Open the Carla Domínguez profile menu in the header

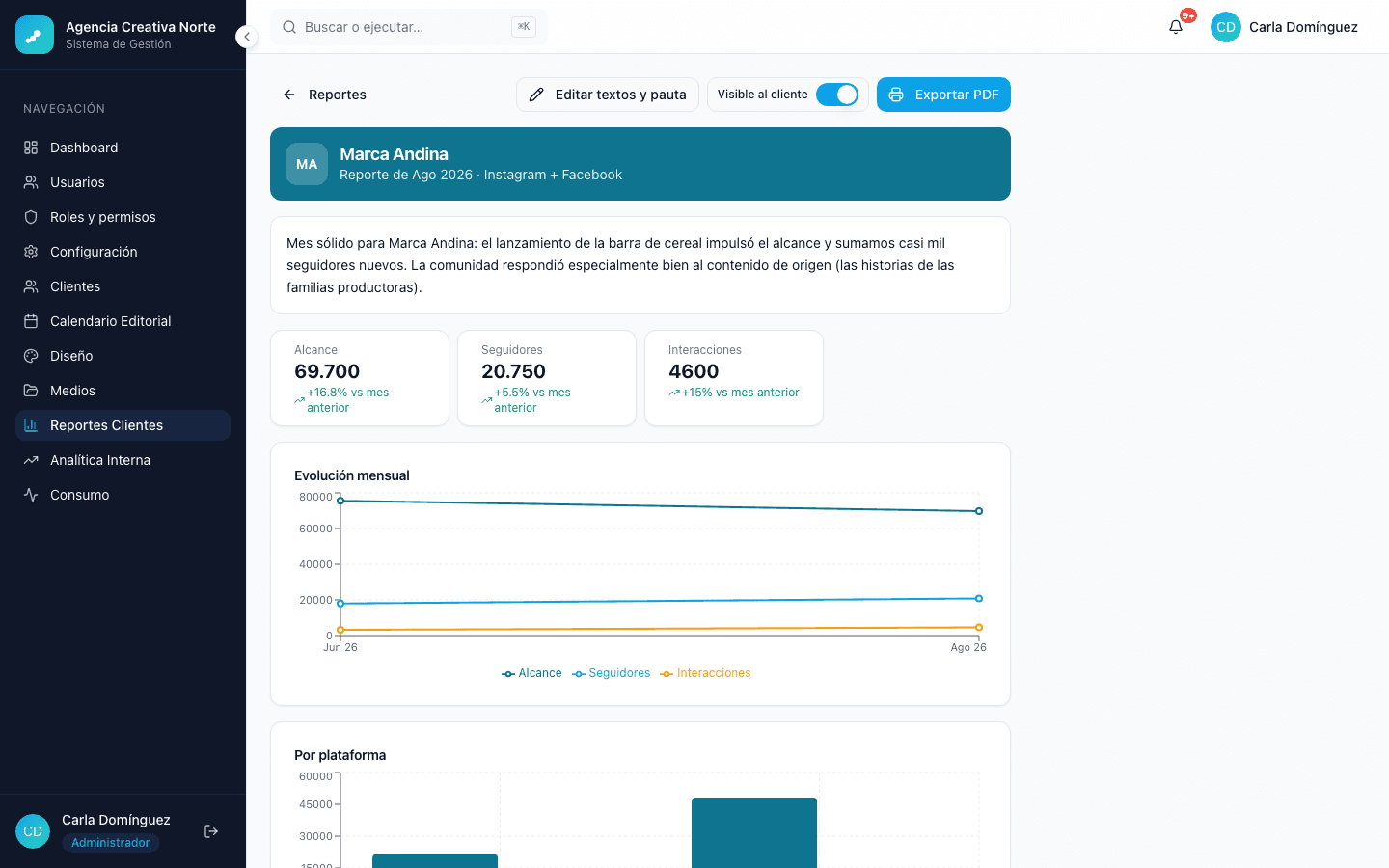[x=1284, y=27]
